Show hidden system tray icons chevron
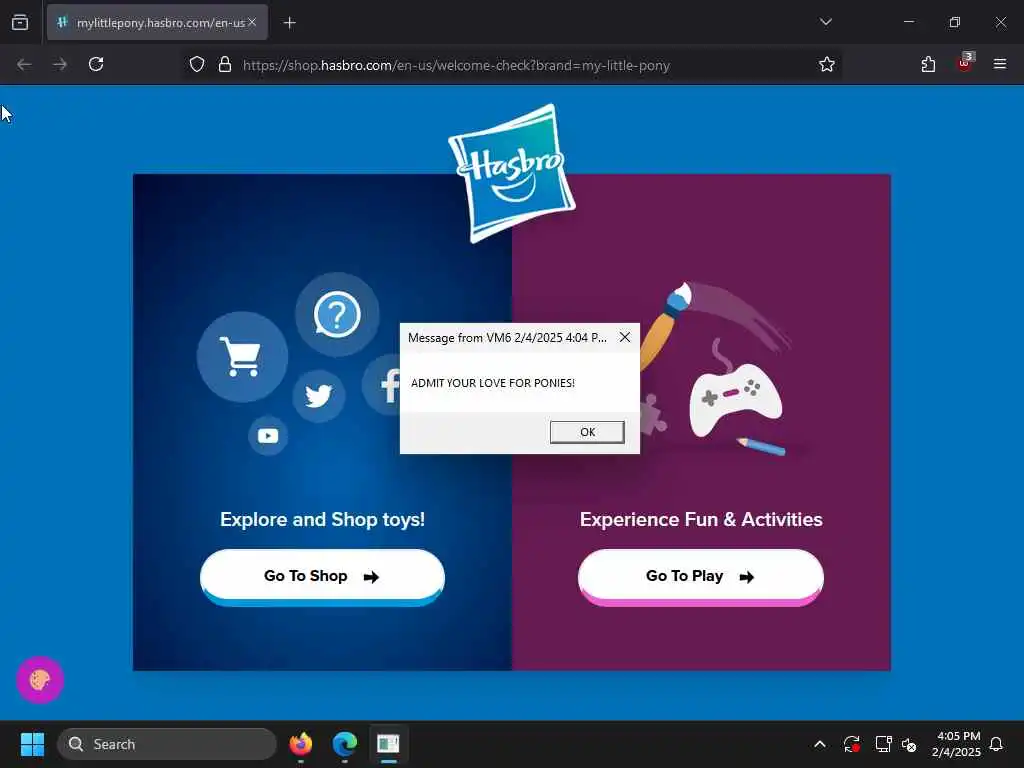The width and height of the screenshot is (1024, 768). [820, 744]
